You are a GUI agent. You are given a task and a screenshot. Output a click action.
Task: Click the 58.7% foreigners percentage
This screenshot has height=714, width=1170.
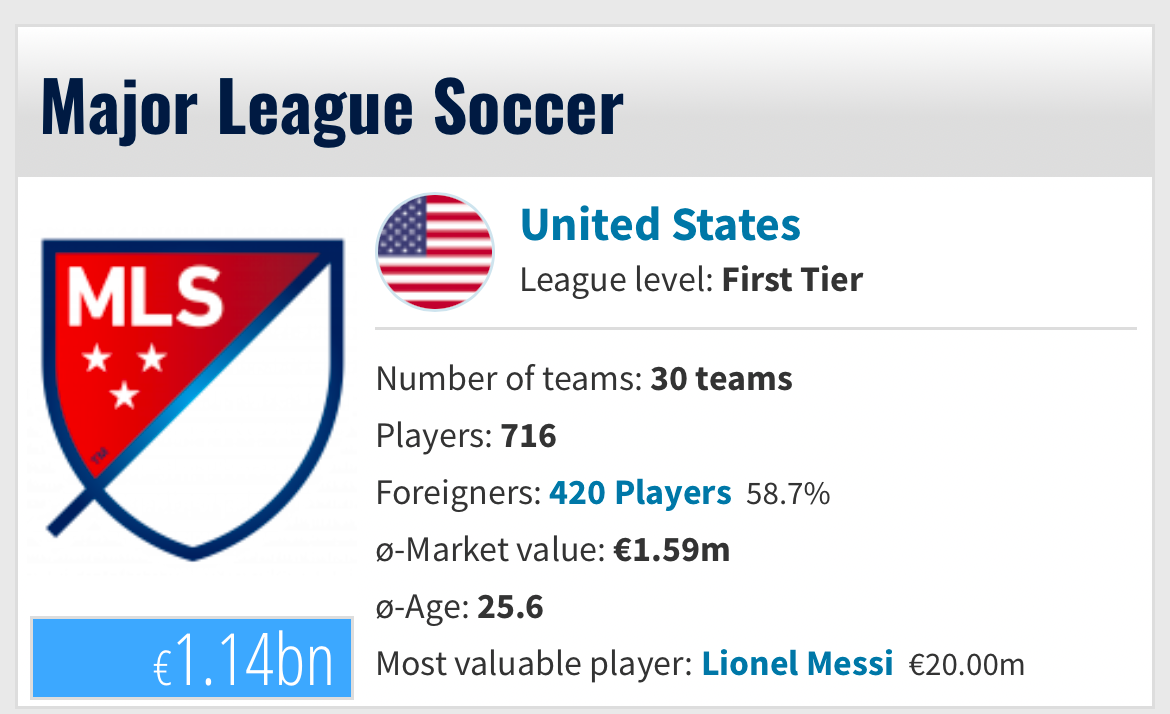click(788, 494)
